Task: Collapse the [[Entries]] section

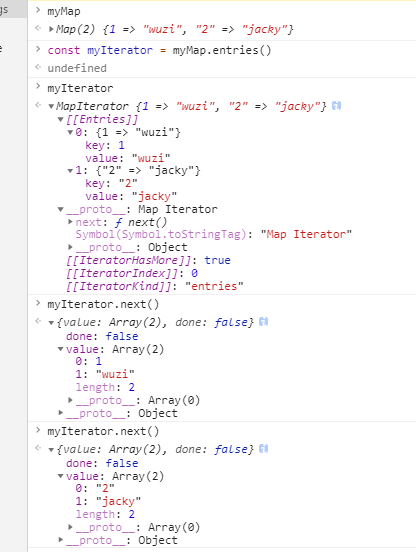Action: coord(61,119)
